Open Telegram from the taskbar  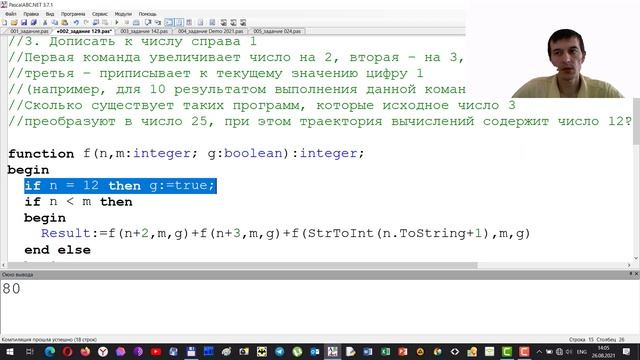(280, 351)
